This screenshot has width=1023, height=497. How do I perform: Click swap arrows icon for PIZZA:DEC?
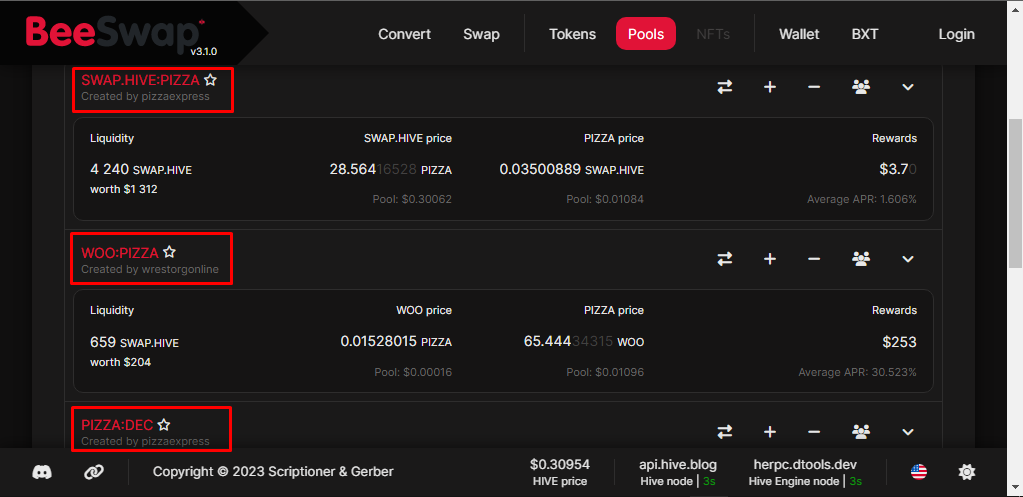725,432
